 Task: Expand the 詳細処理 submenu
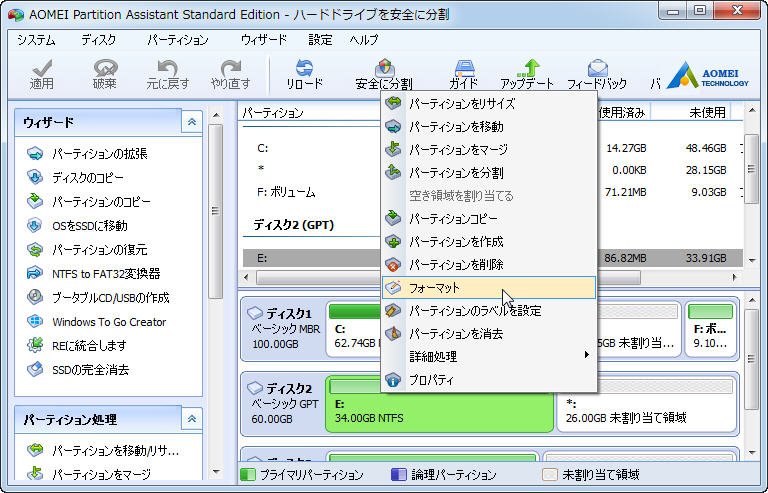[489, 356]
